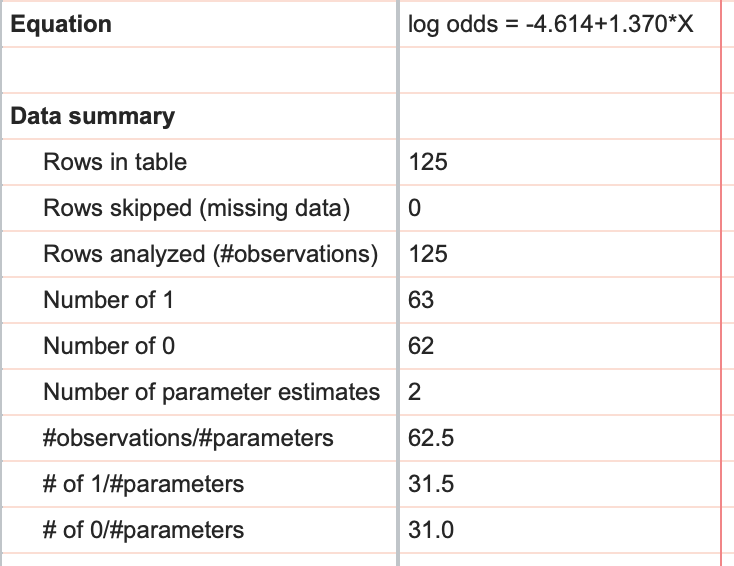734x566 pixels.
Task: Click the value 63 for Number of 1
Action: [x=422, y=300]
